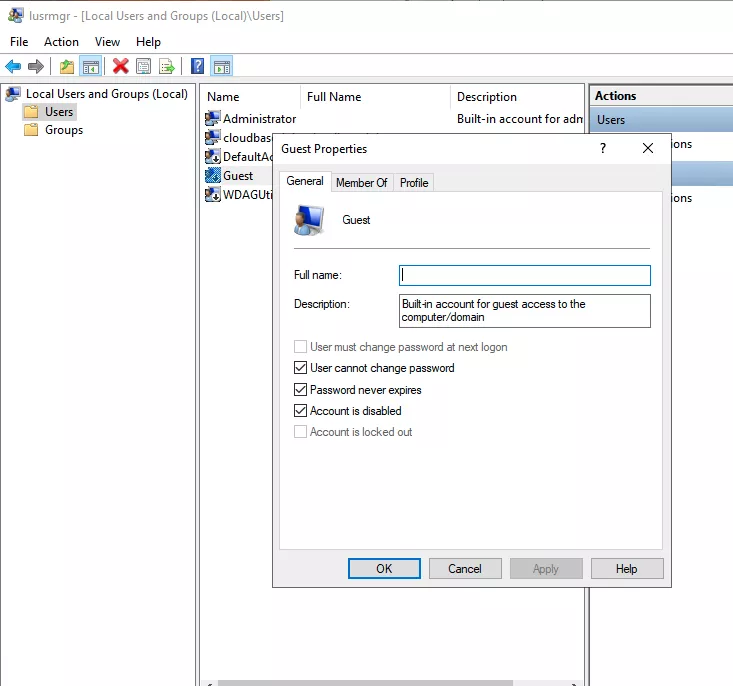Click the Back arrow toolbar icon
Viewport: 733px width, 686px height.
click(13, 67)
